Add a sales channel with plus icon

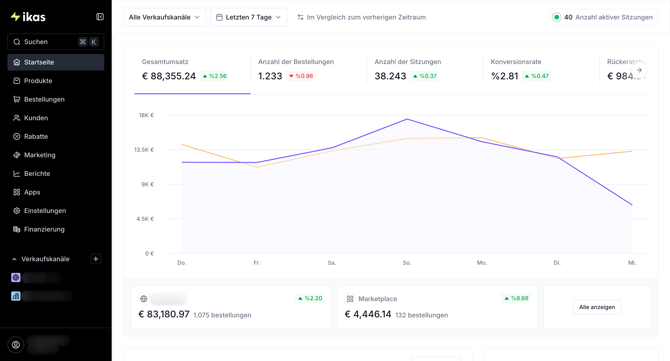click(96, 258)
